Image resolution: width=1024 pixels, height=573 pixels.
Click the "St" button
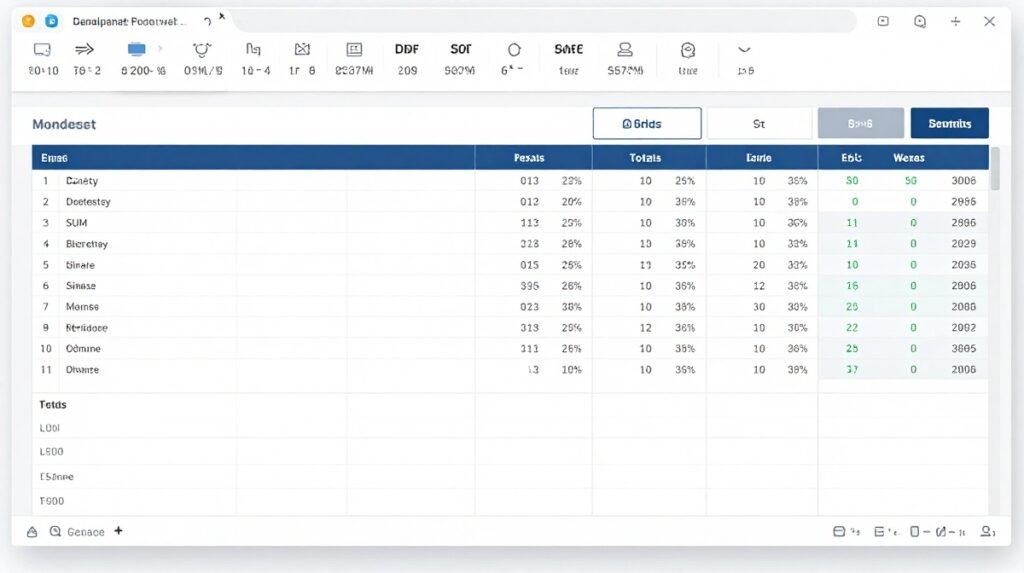coord(759,123)
